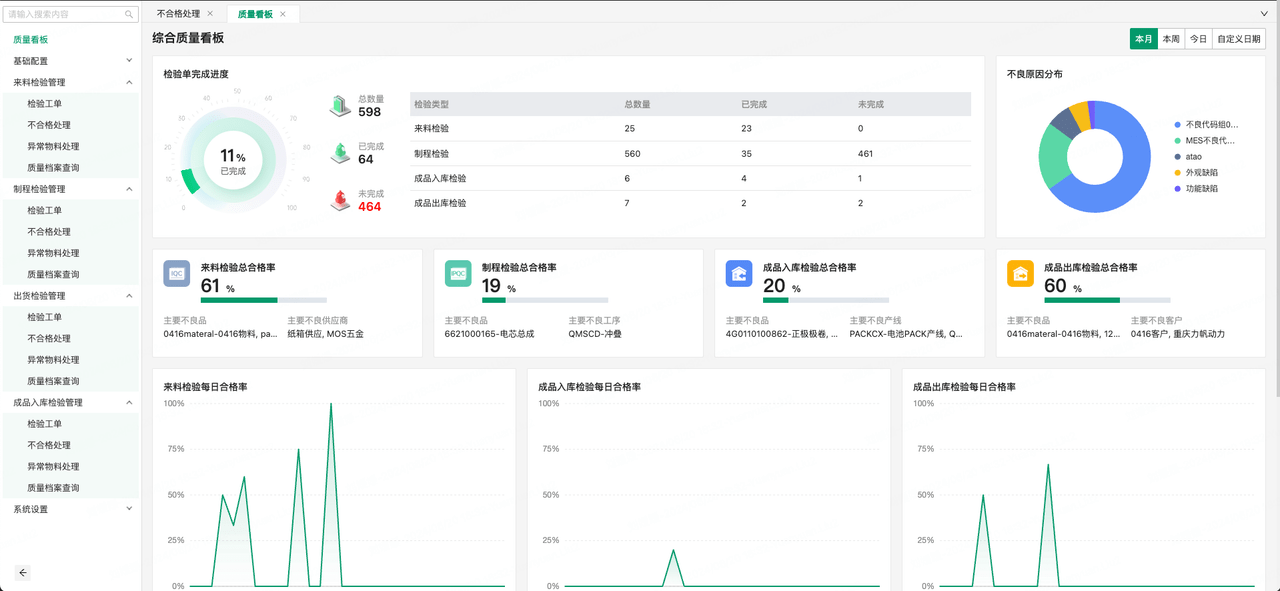
Task: Click the sidebar collapse arrow at bottom left
Action: tap(22, 573)
